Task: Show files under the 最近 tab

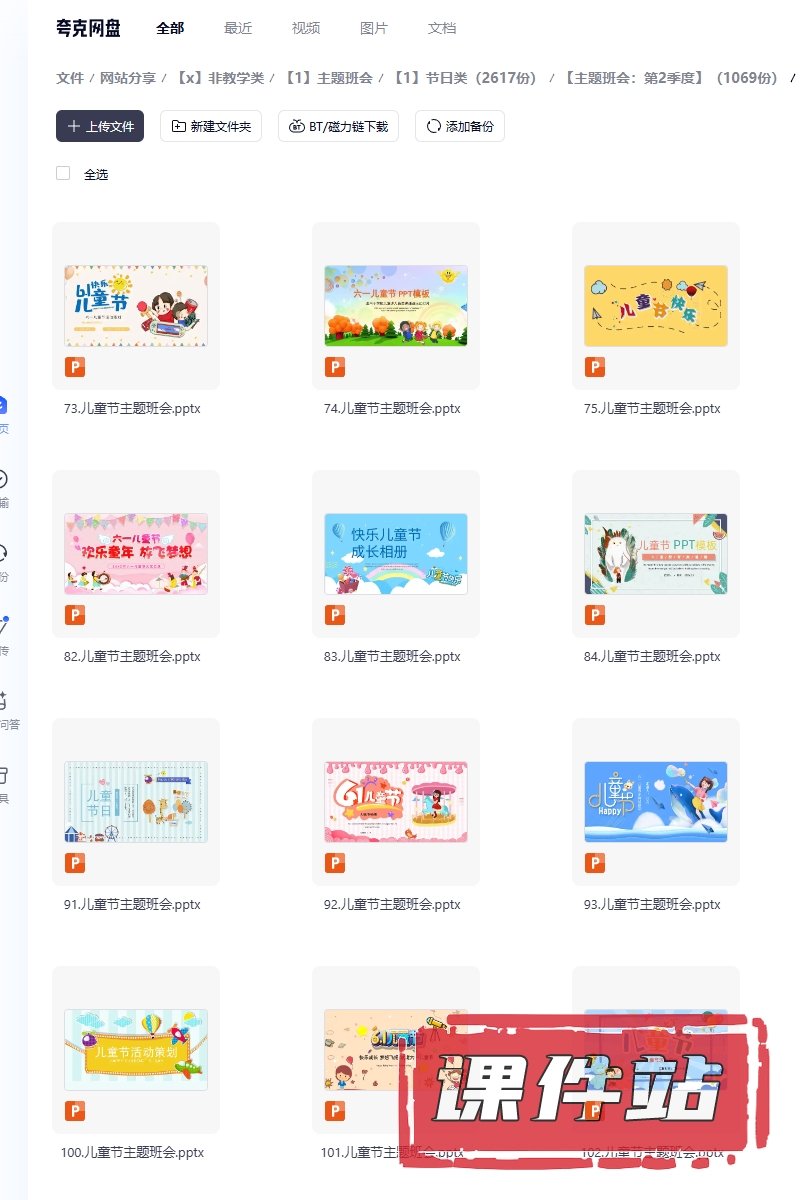Action: pyautogui.click(x=238, y=28)
